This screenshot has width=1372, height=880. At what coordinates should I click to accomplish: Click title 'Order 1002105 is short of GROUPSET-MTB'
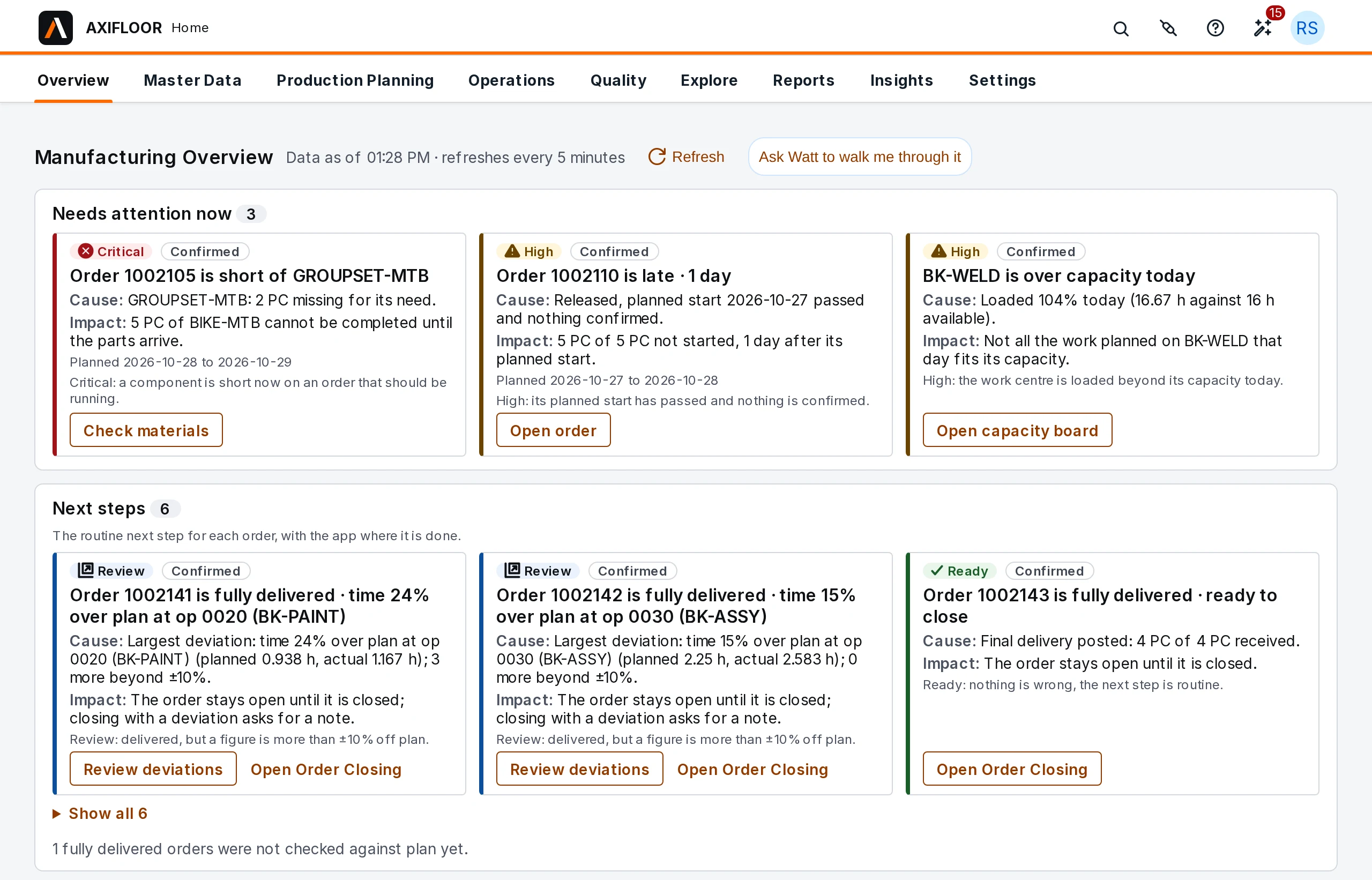249,276
